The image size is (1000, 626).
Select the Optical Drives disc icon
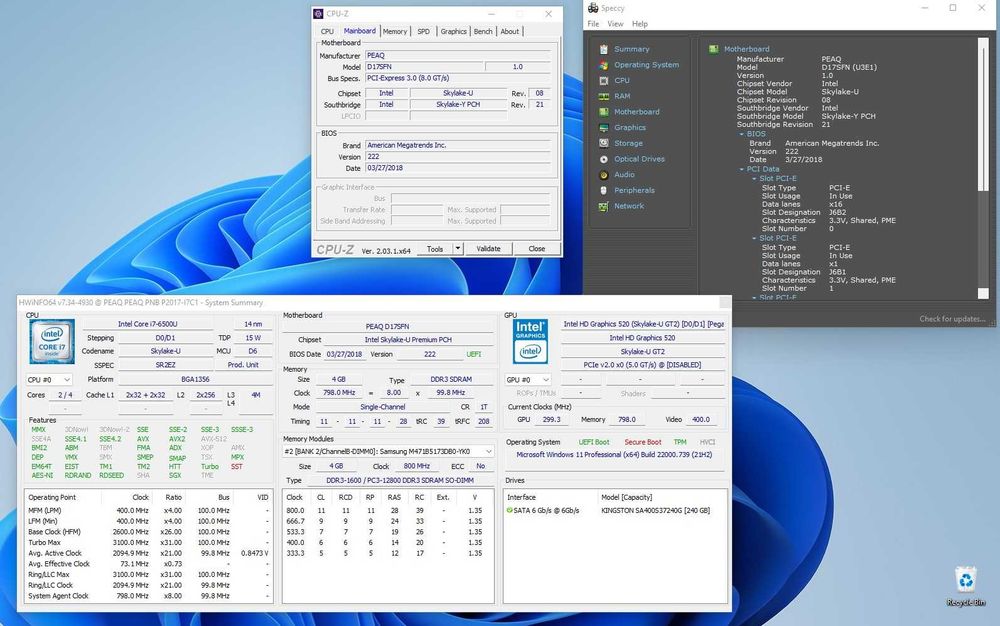(603, 159)
